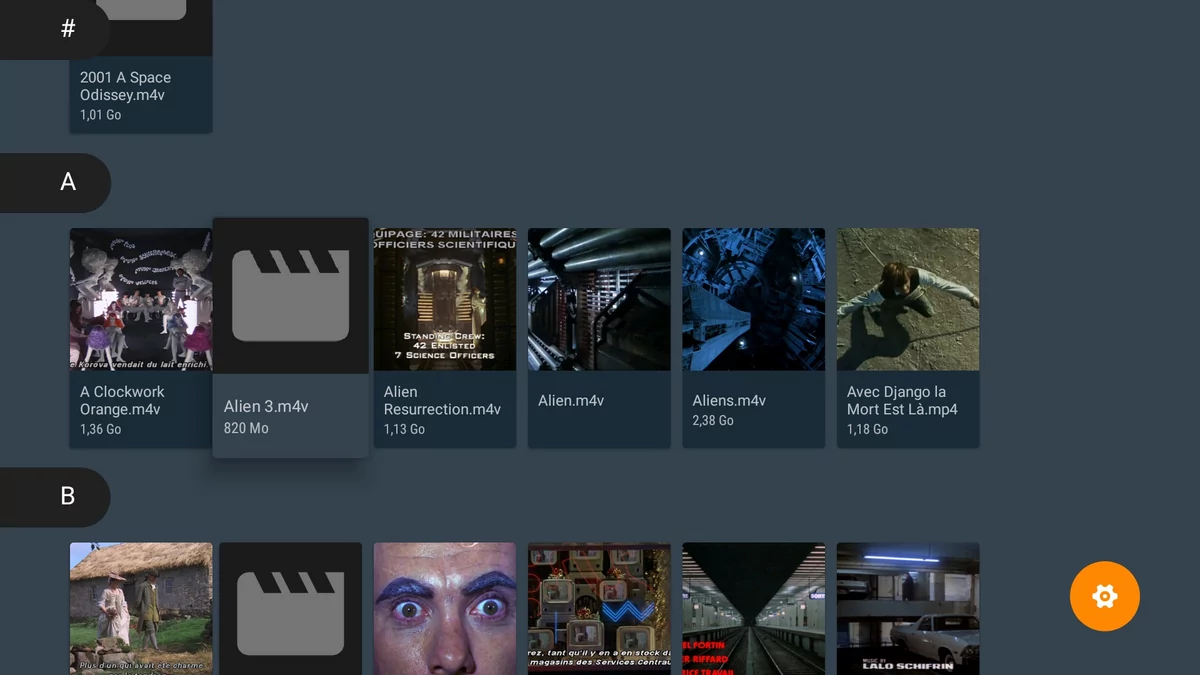Open the face with blue eyebrows thumbnail
Viewport: 1200px width, 675px height.
coord(445,609)
